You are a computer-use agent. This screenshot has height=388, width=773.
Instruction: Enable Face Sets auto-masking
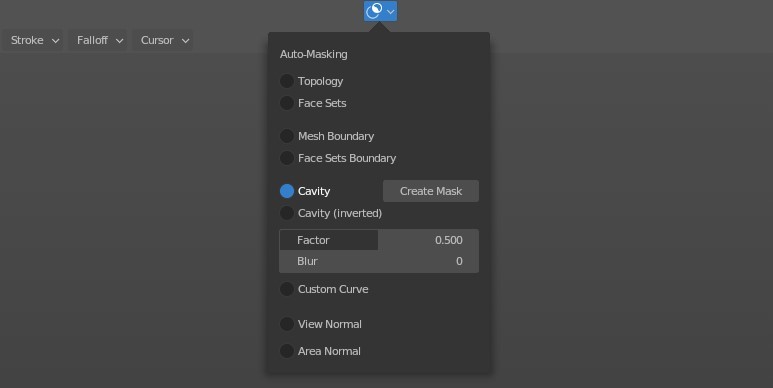[x=286, y=103]
